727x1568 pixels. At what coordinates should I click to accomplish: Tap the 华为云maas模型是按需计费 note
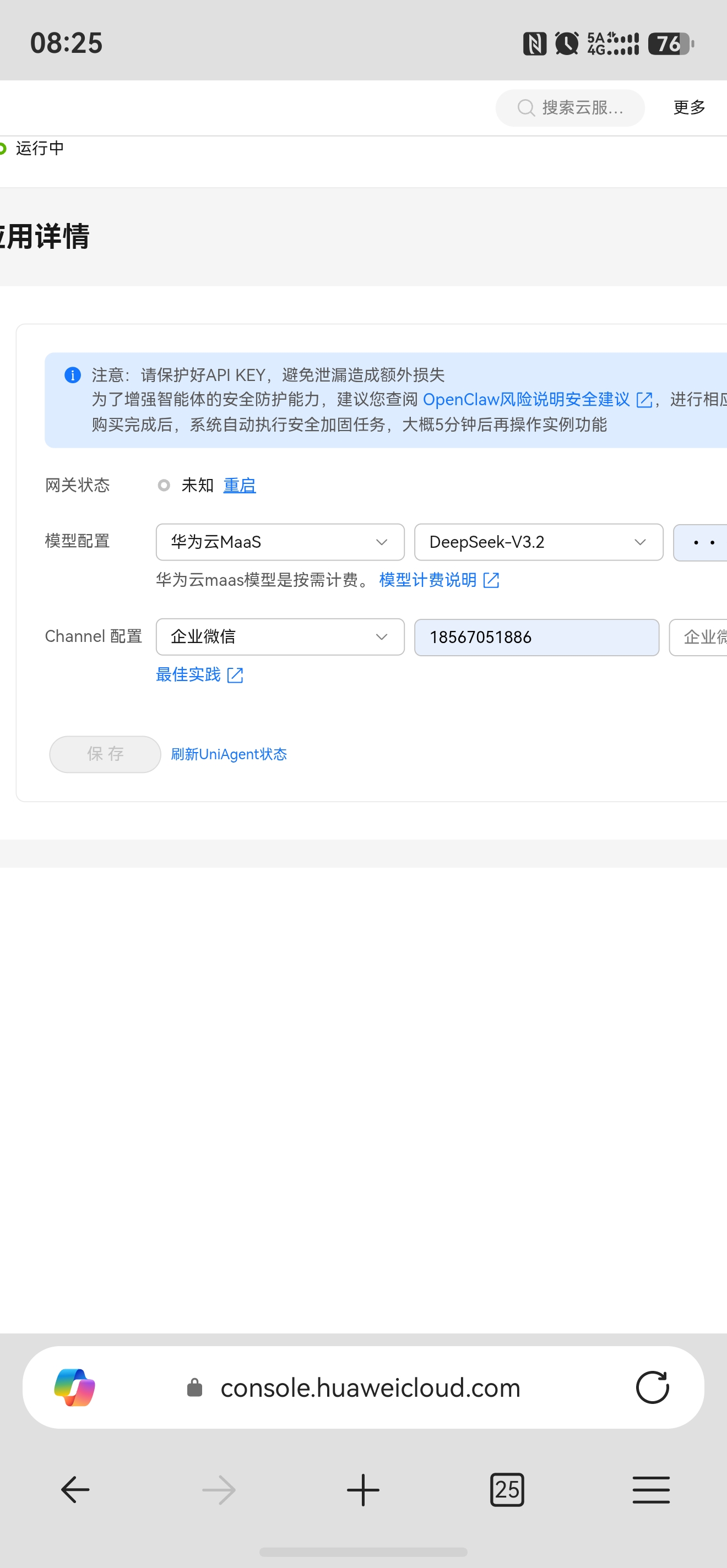[263, 580]
